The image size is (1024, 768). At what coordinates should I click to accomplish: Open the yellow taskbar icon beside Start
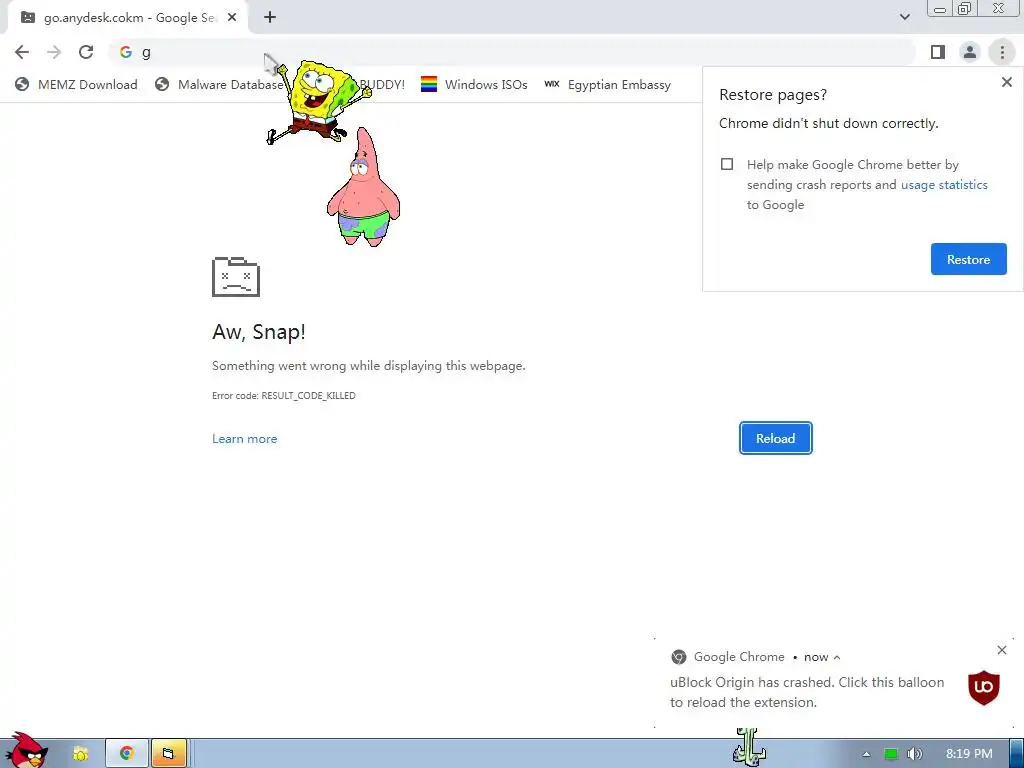point(80,754)
